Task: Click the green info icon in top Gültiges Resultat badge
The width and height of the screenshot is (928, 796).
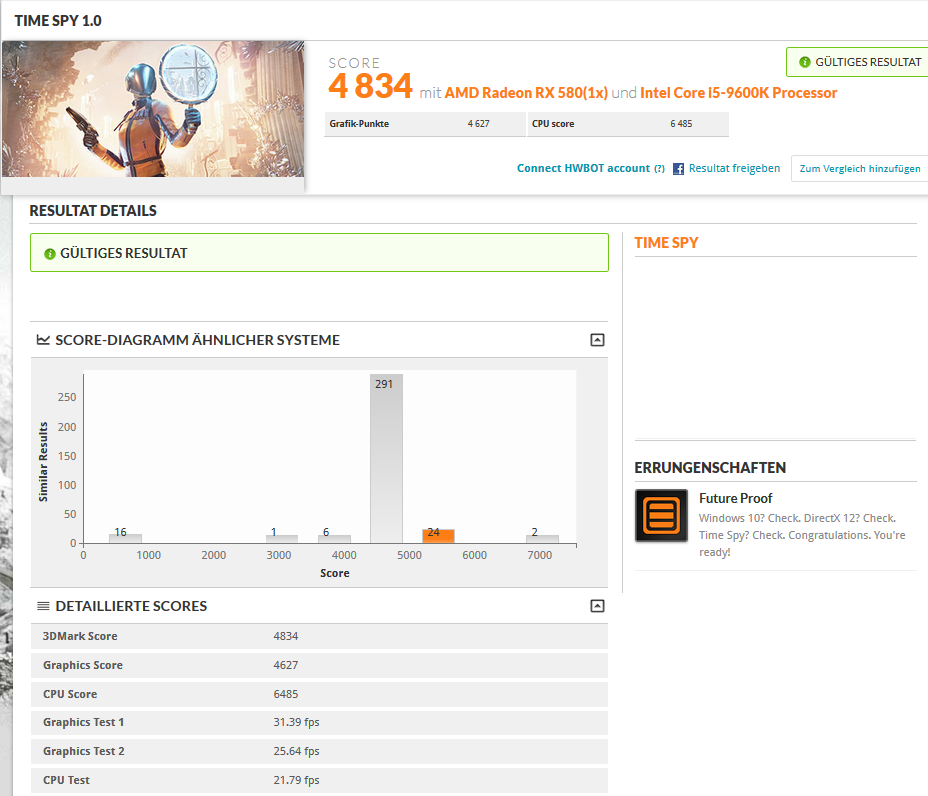Action: (x=804, y=62)
